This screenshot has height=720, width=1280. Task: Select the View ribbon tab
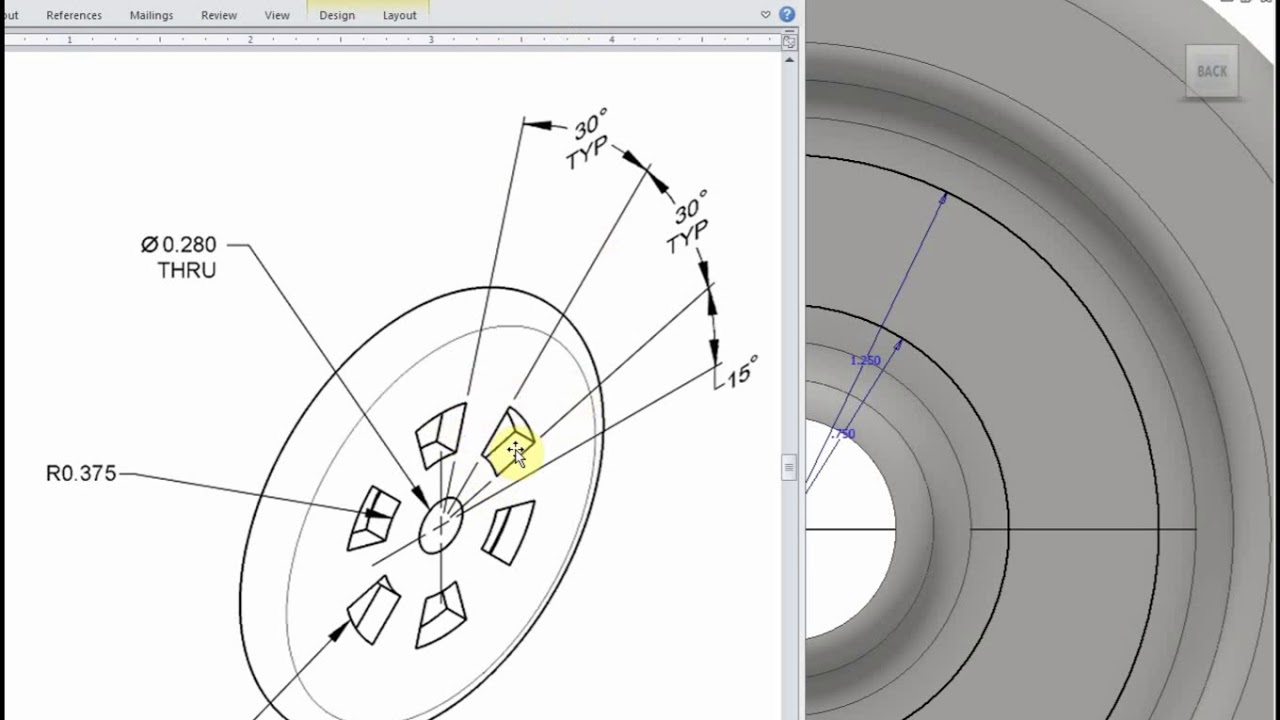click(x=277, y=15)
